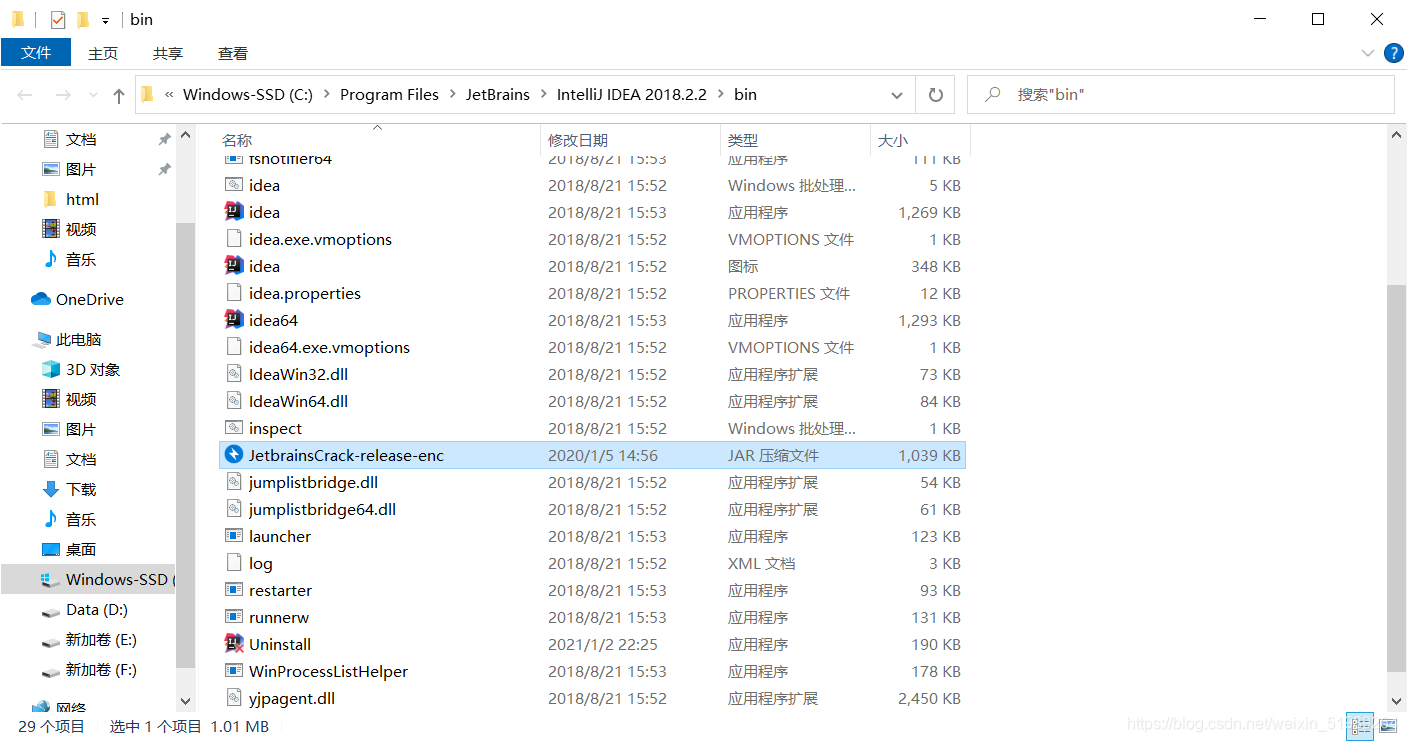This screenshot has height=742, width=1408.
Task: Refresh the bin folder view
Action: (x=935, y=95)
